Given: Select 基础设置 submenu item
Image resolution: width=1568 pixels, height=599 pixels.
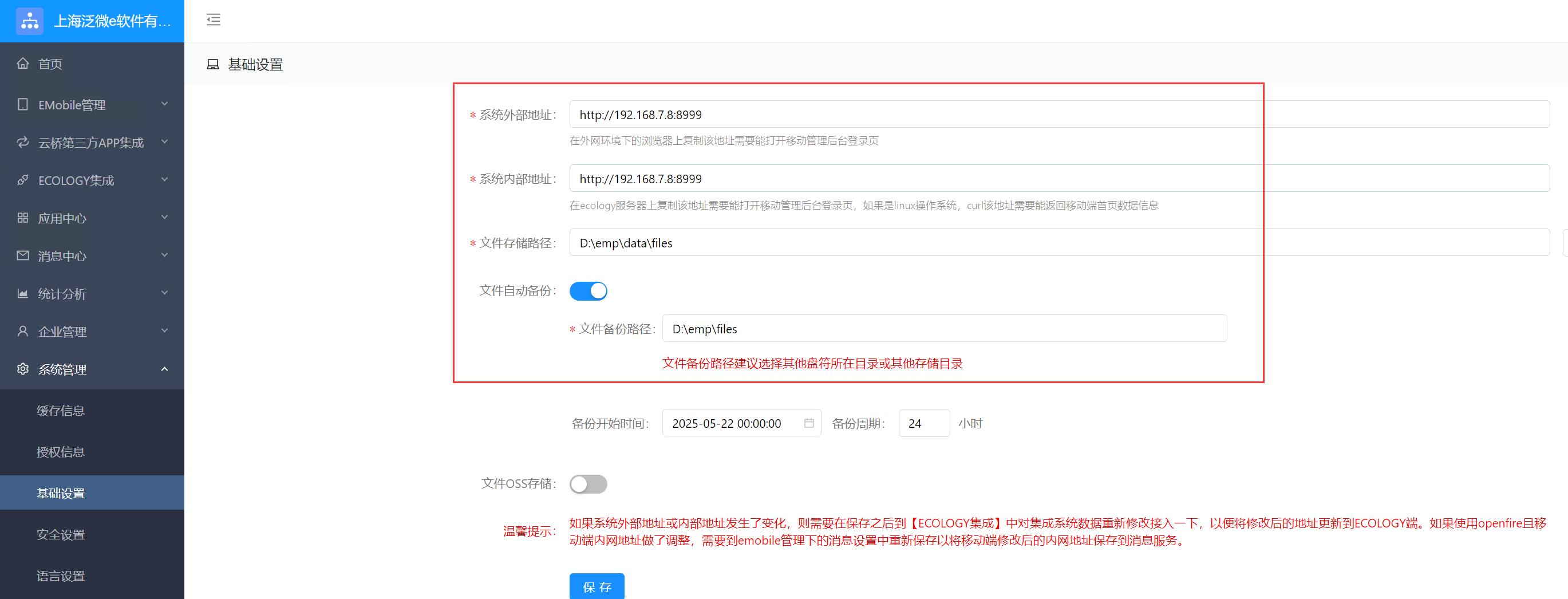Looking at the screenshot, I should coord(92,493).
